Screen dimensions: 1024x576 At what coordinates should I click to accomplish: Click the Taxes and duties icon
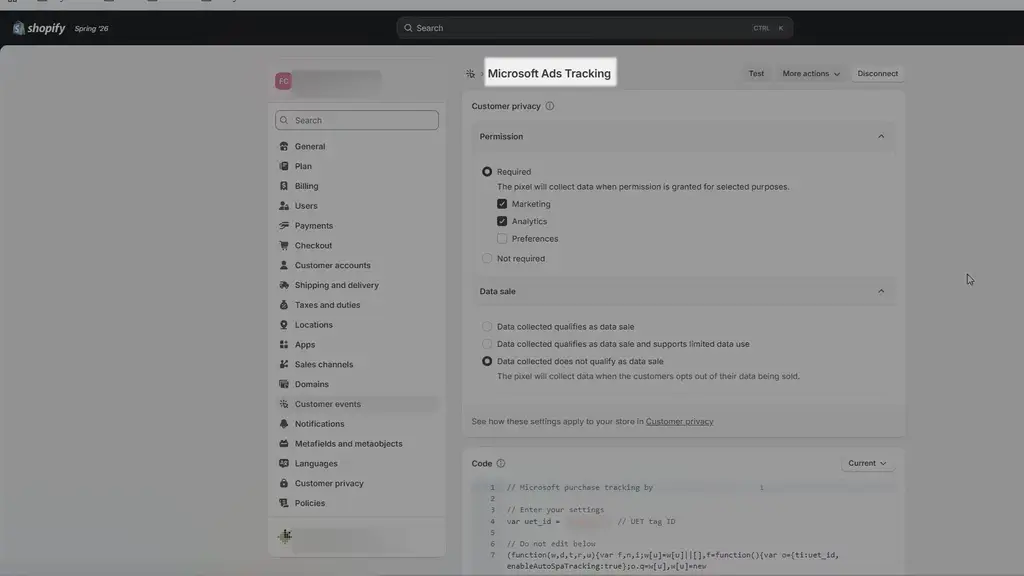(x=283, y=305)
